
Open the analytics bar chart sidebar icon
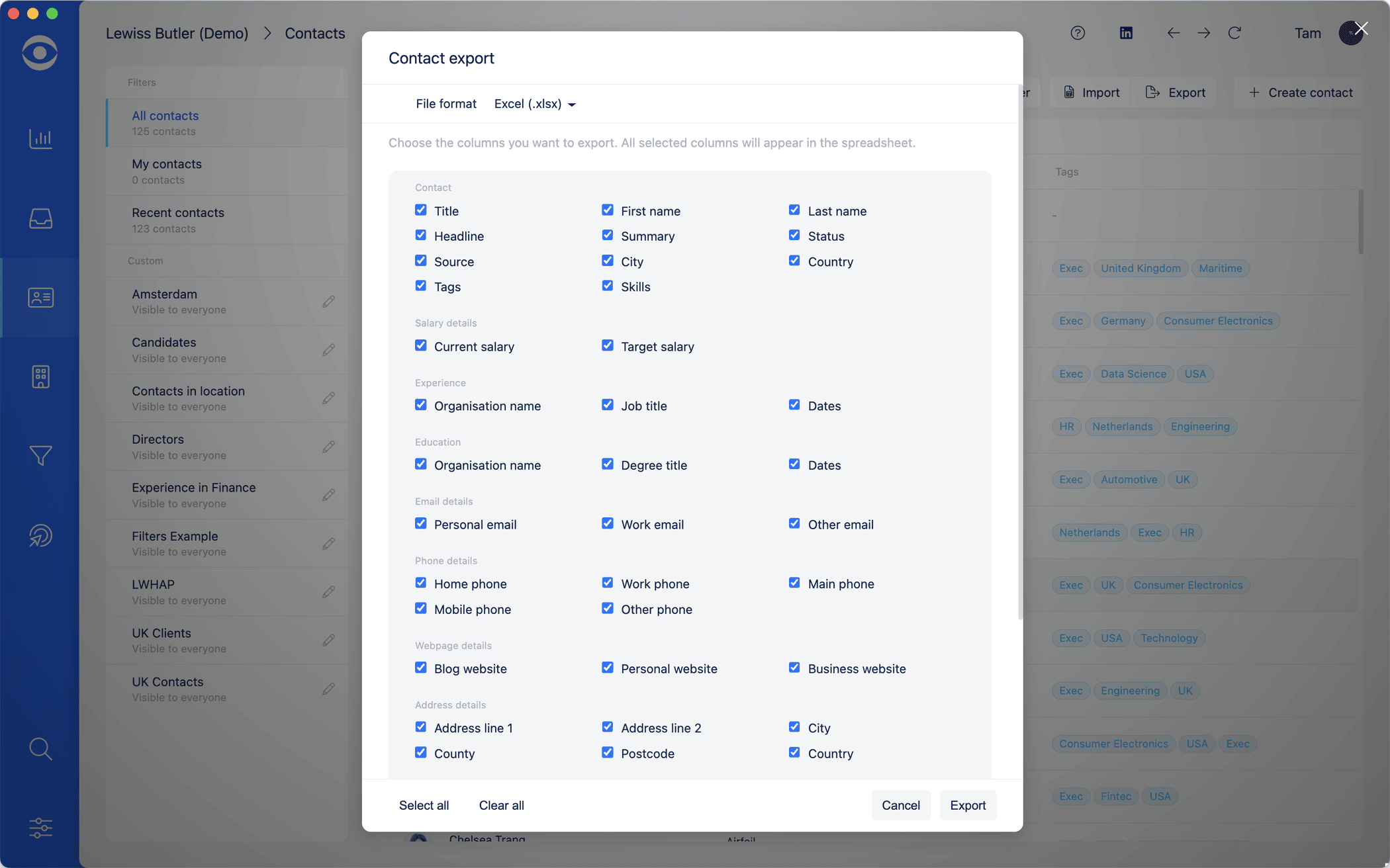point(40,139)
